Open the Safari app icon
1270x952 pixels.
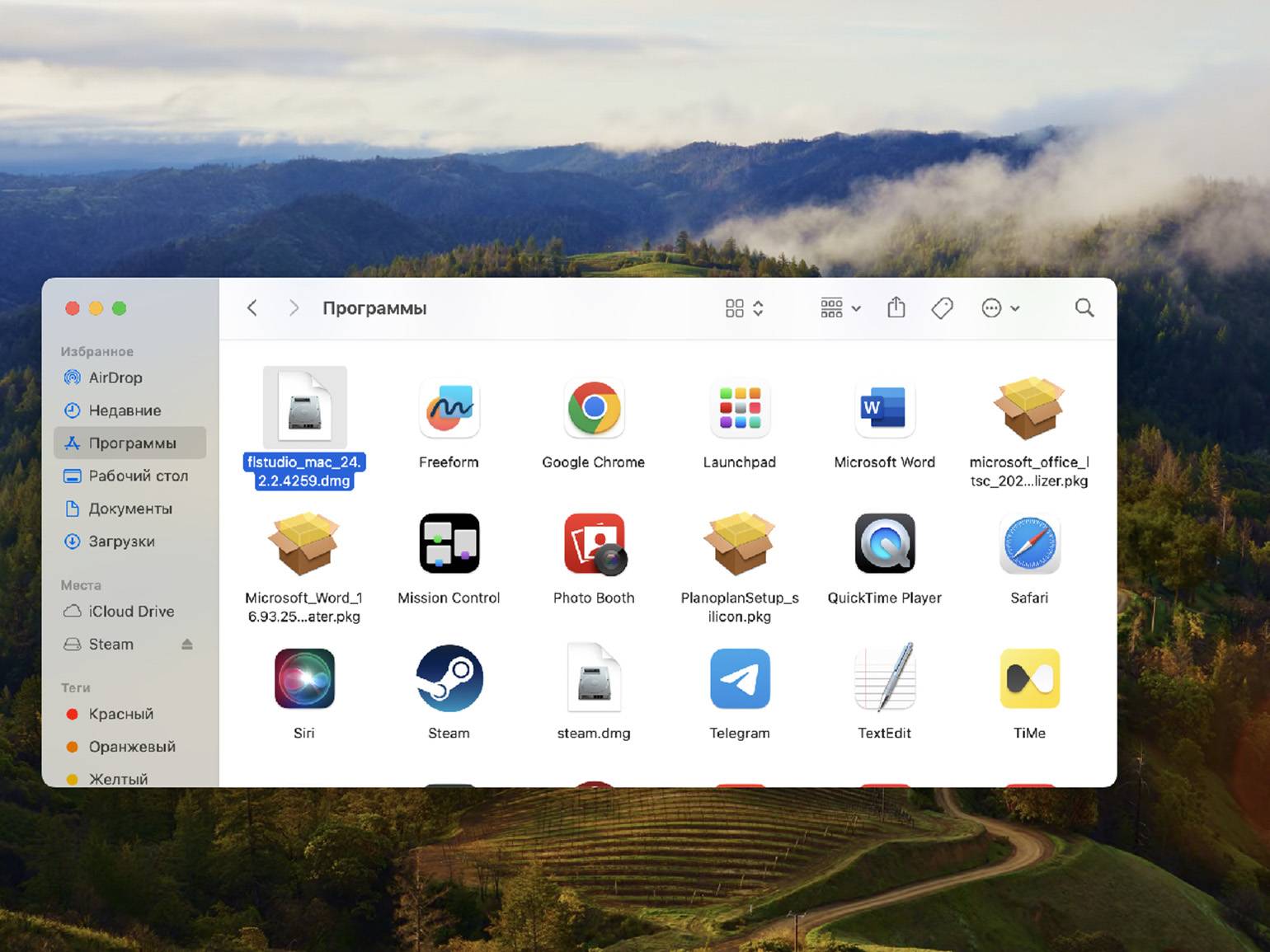click(1029, 543)
